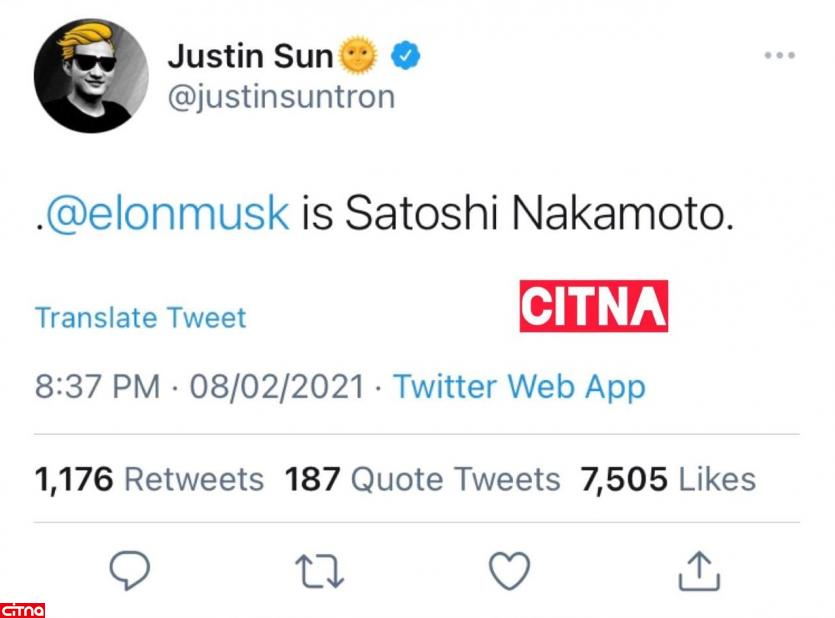
Task: Click the sun emoji beside Justin Sun
Action: coord(359,56)
